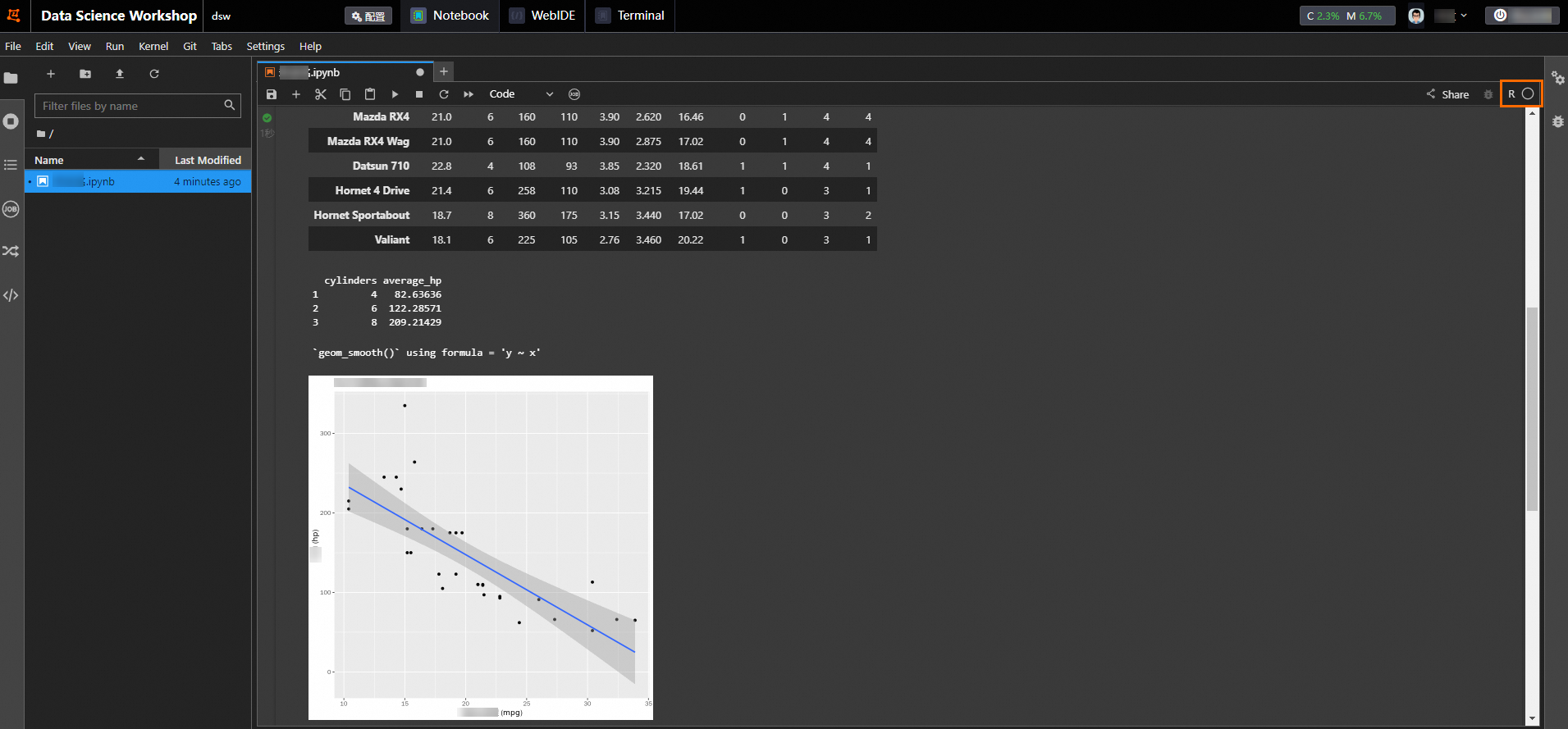Open the View menu
This screenshot has width=1568, height=729.
pyautogui.click(x=80, y=46)
